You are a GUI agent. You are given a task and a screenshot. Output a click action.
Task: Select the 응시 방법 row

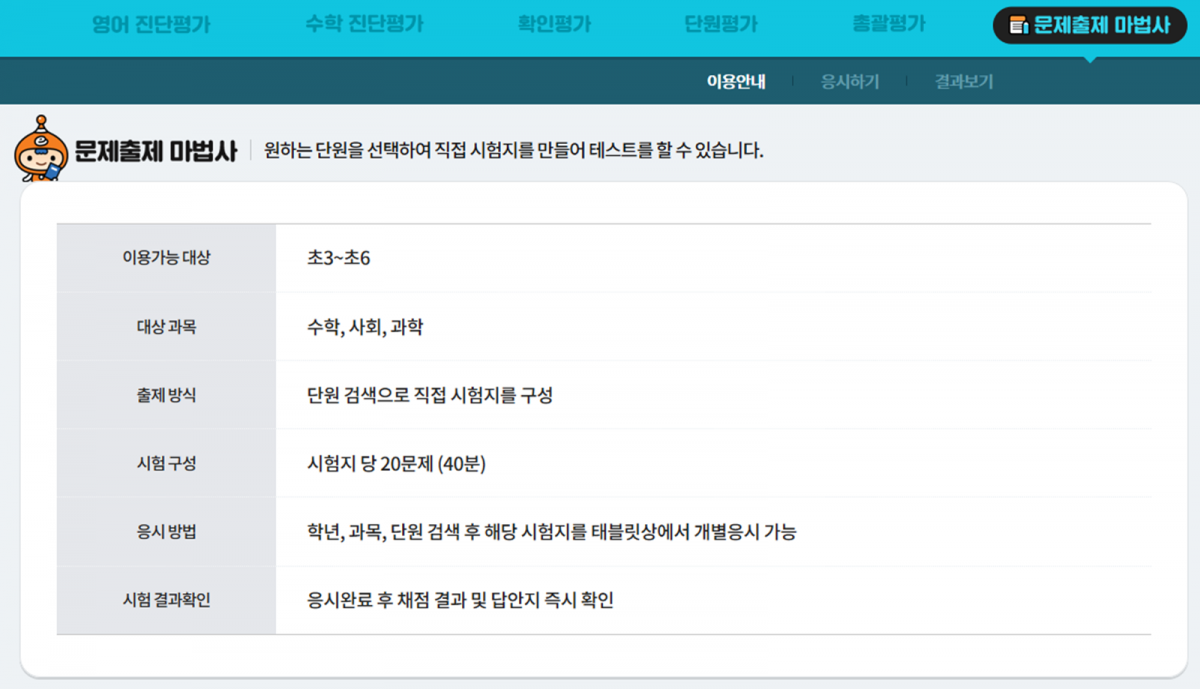coord(165,531)
